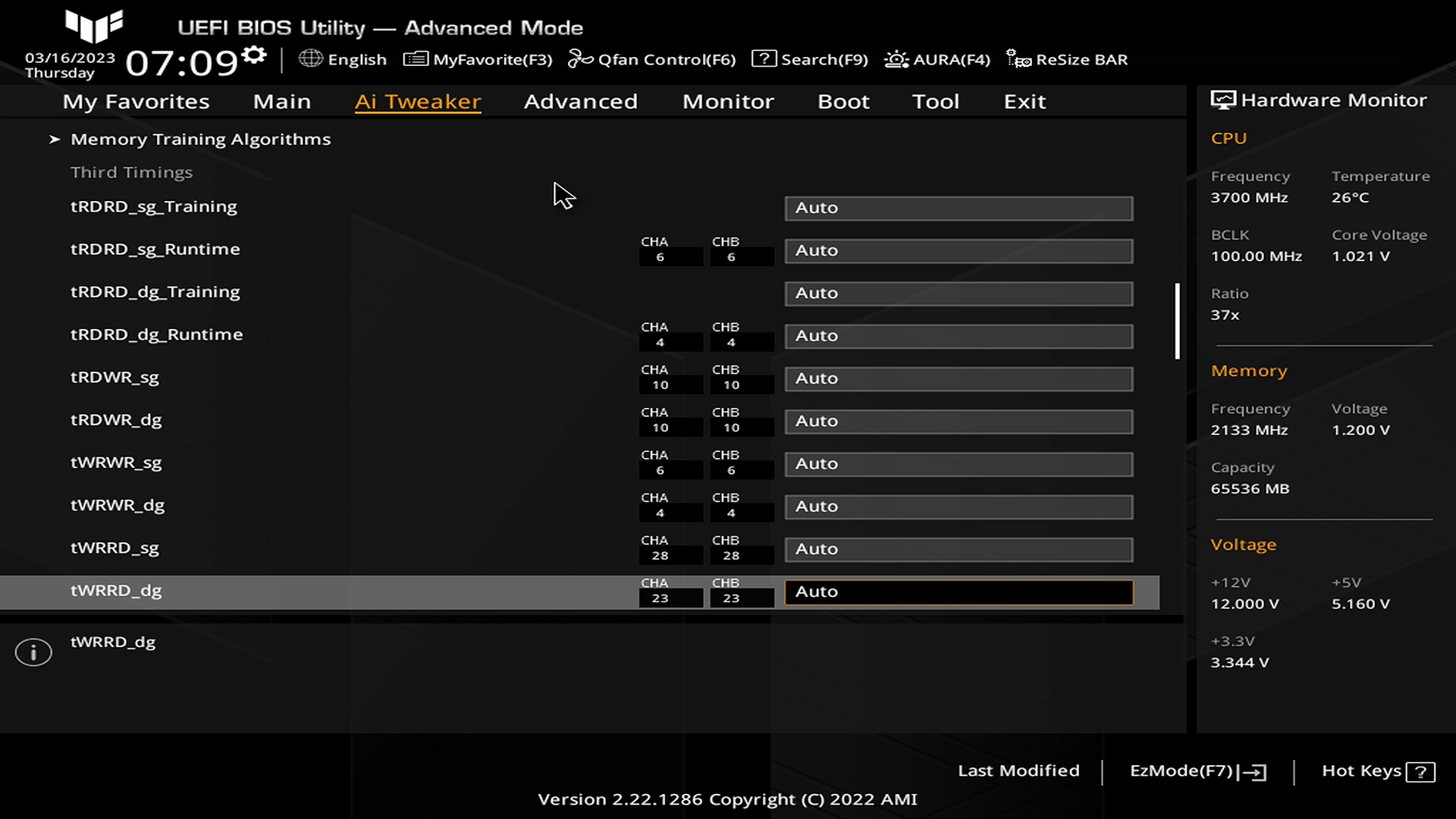This screenshot has width=1456, height=819.
Task: Click the globe language icon
Action: pos(310,58)
